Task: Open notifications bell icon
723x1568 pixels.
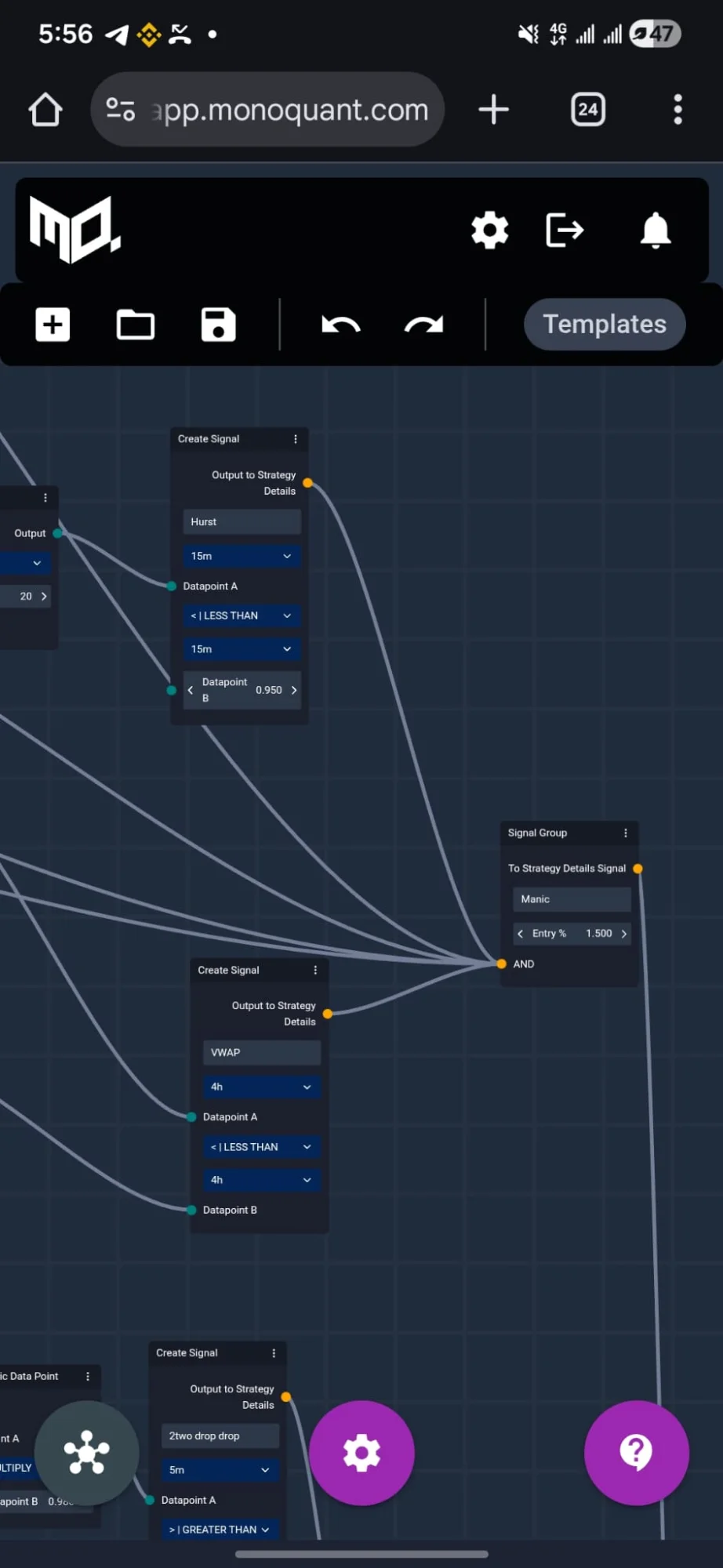Action: pos(655,230)
